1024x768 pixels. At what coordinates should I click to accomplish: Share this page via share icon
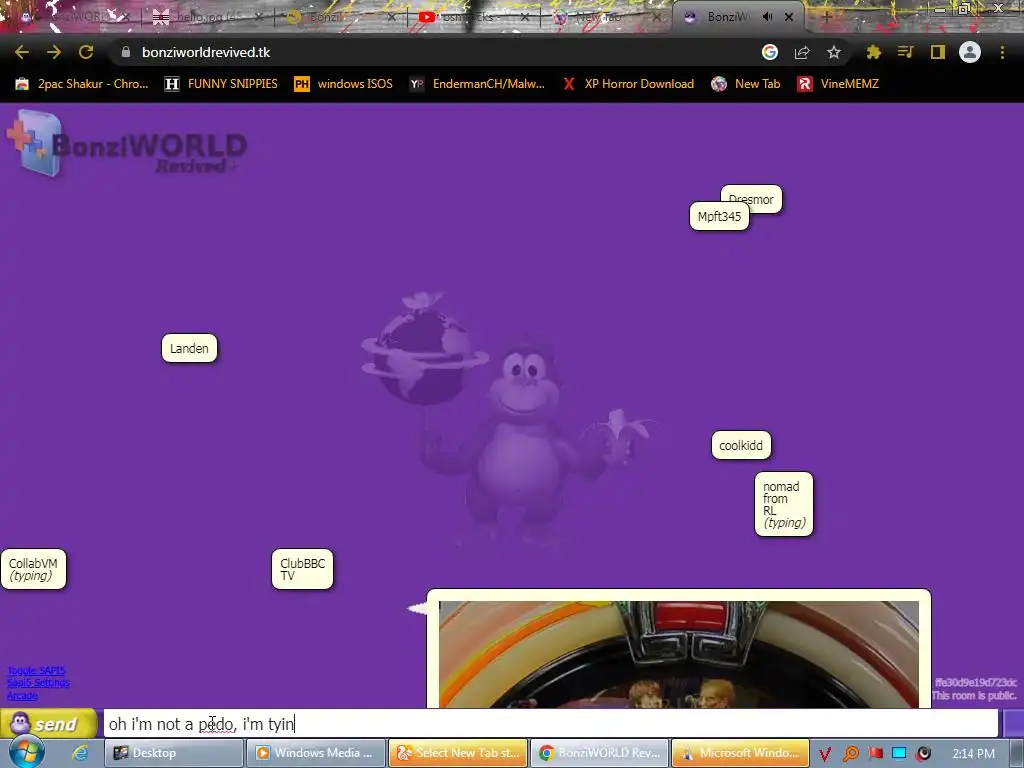click(x=802, y=52)
